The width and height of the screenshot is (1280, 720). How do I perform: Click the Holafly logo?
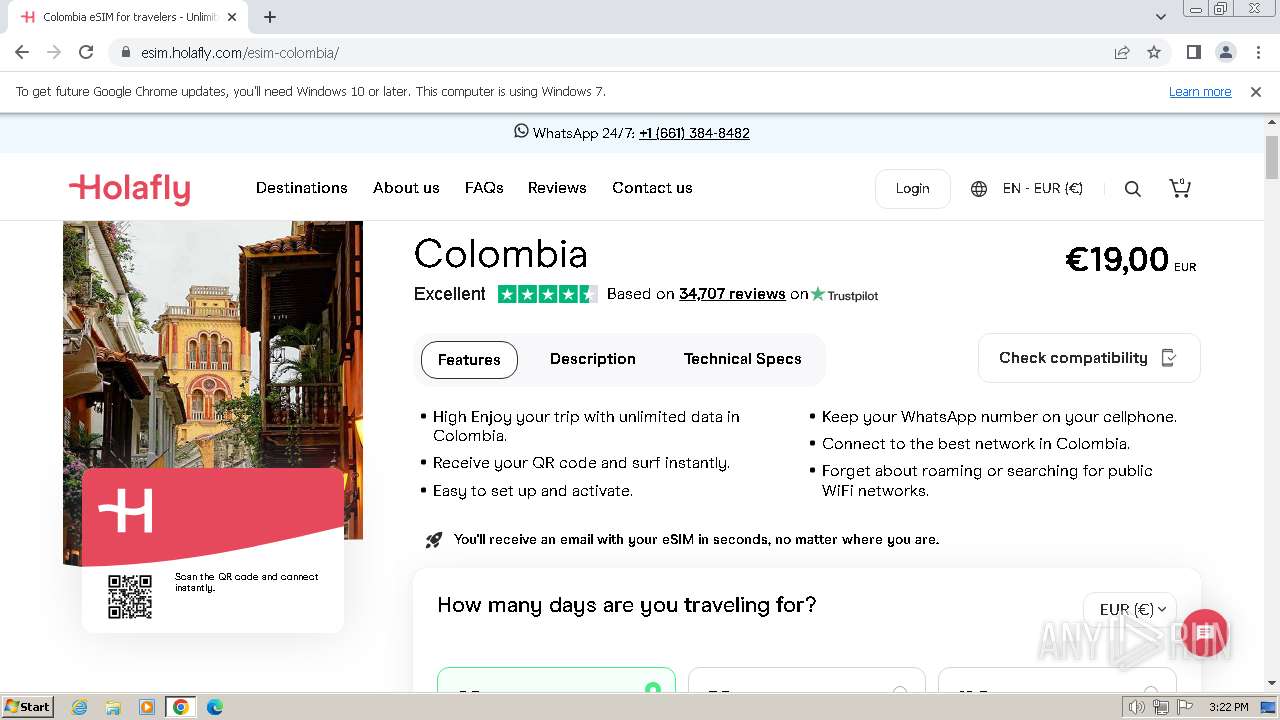point(129,189)
